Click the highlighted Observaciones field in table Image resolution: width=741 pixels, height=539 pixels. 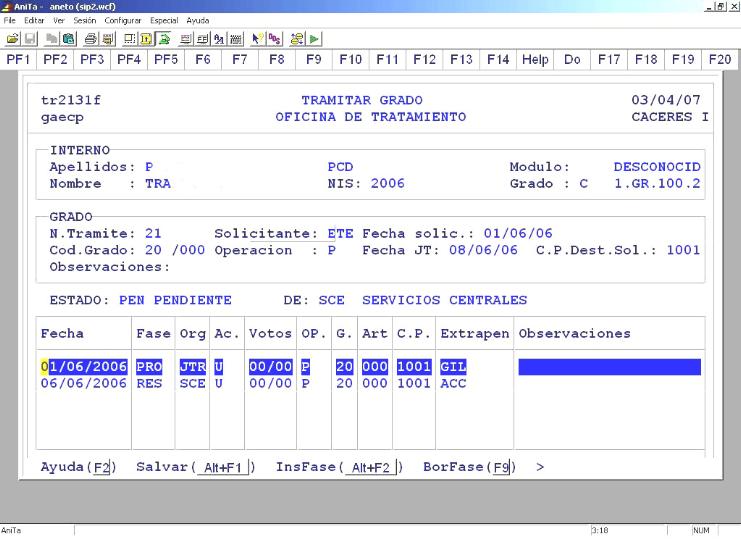click(x=609, y=367)
